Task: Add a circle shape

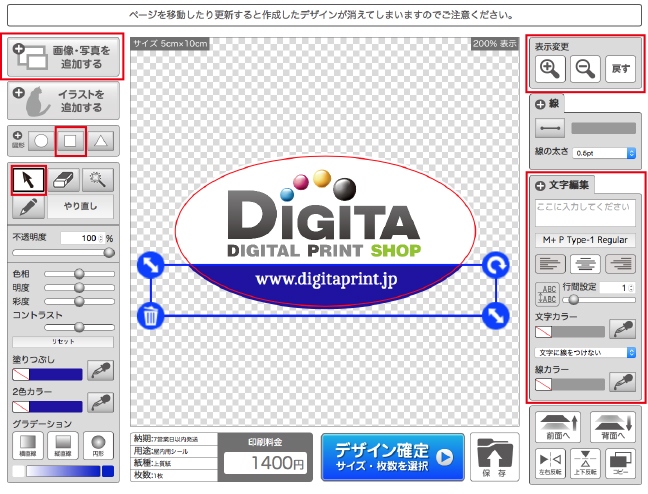Action: [x=41, y=141]
